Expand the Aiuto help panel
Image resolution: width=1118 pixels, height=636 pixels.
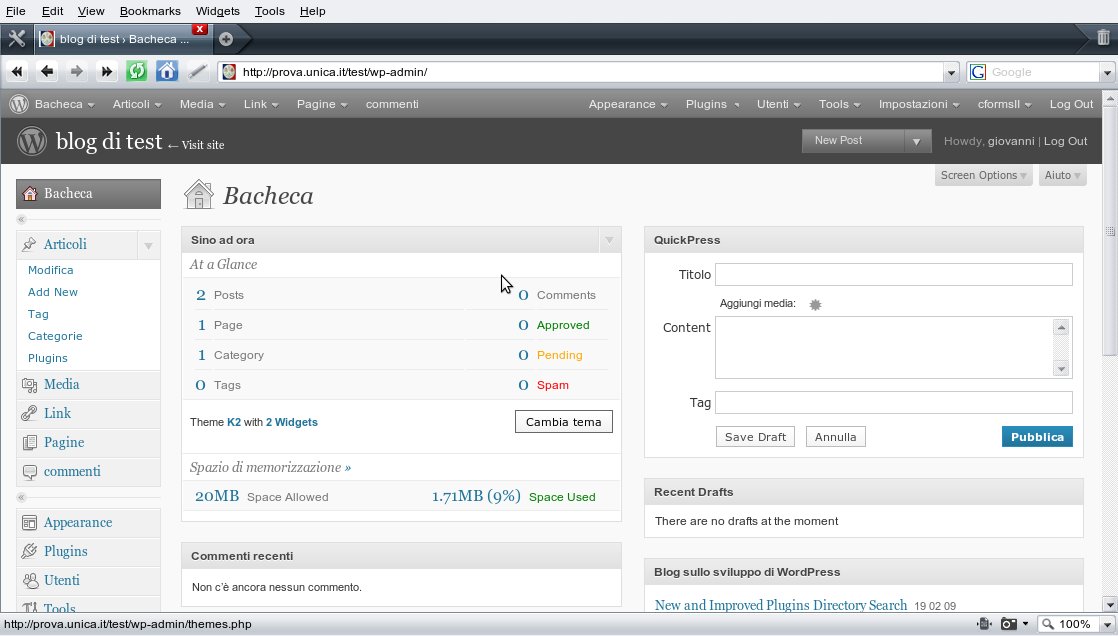coord(1062,175)
